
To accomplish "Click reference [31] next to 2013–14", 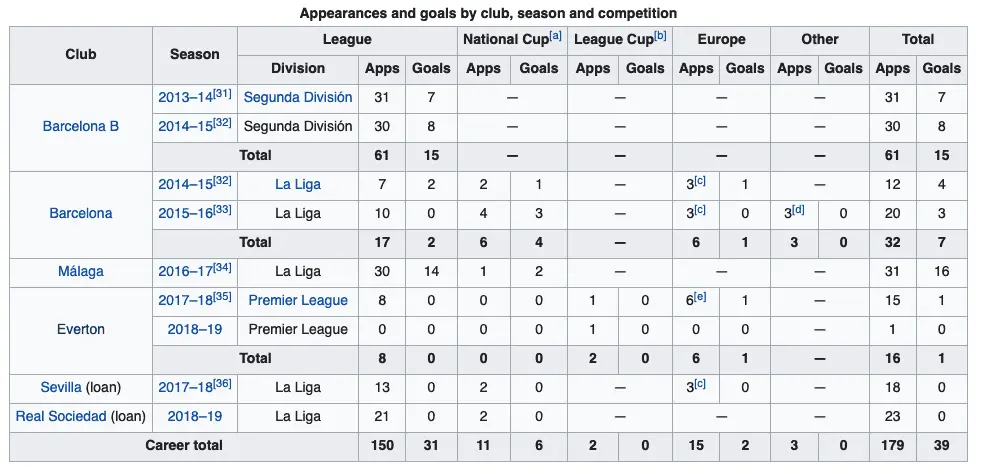I will (222, 94).
